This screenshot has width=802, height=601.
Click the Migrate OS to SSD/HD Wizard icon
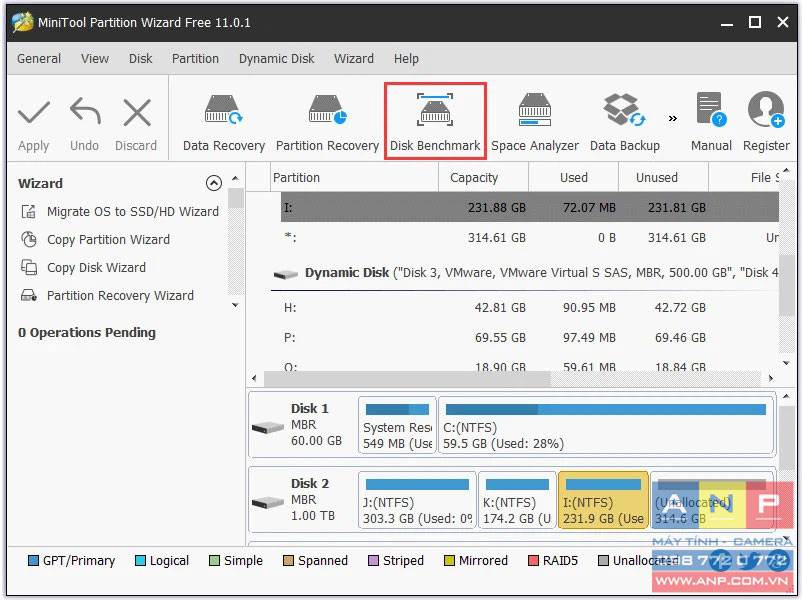click(x=29, y=211)
